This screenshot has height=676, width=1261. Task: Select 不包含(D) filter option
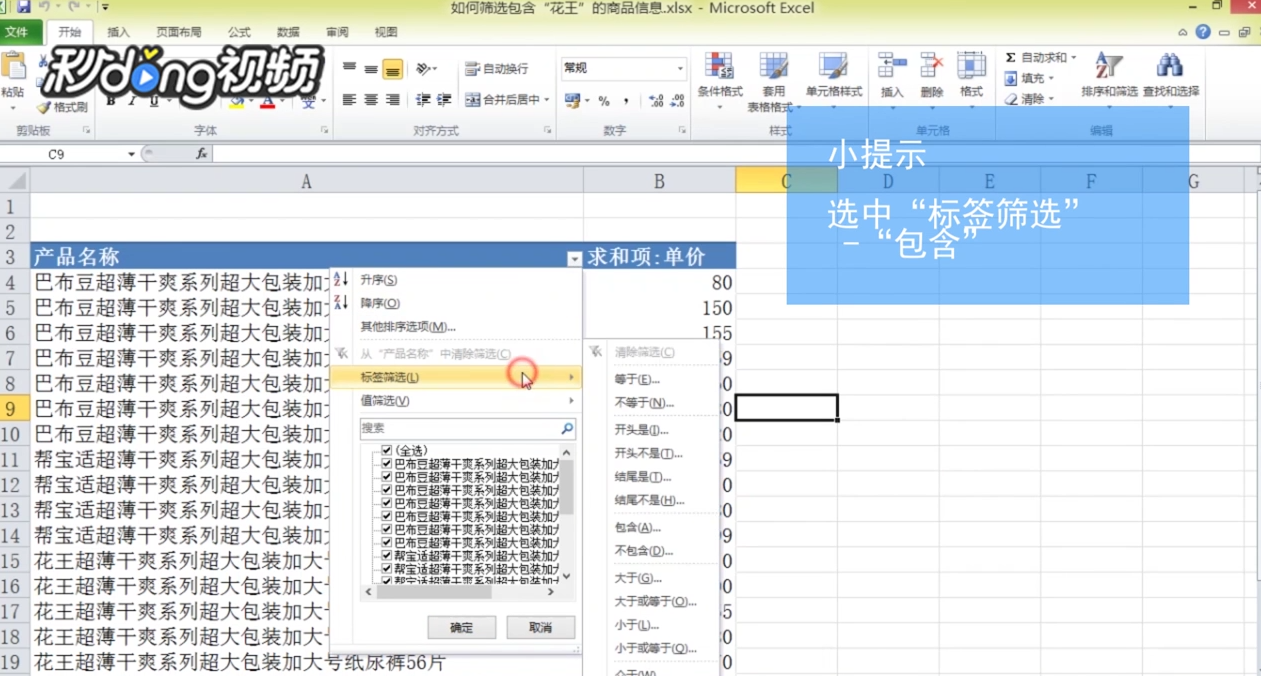(x=642, y=551)
